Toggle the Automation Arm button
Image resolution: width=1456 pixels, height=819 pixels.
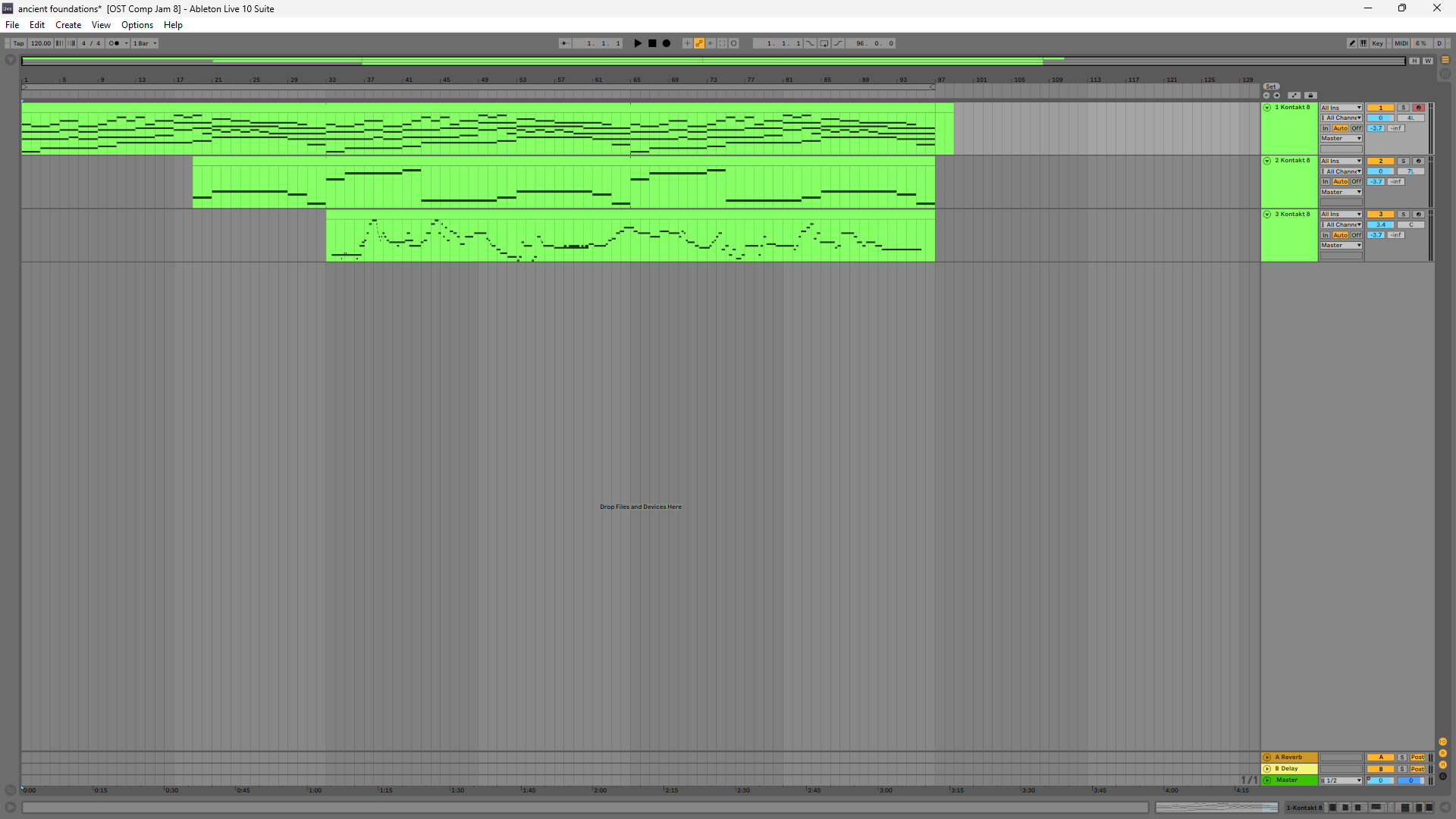tap(699, 43)
